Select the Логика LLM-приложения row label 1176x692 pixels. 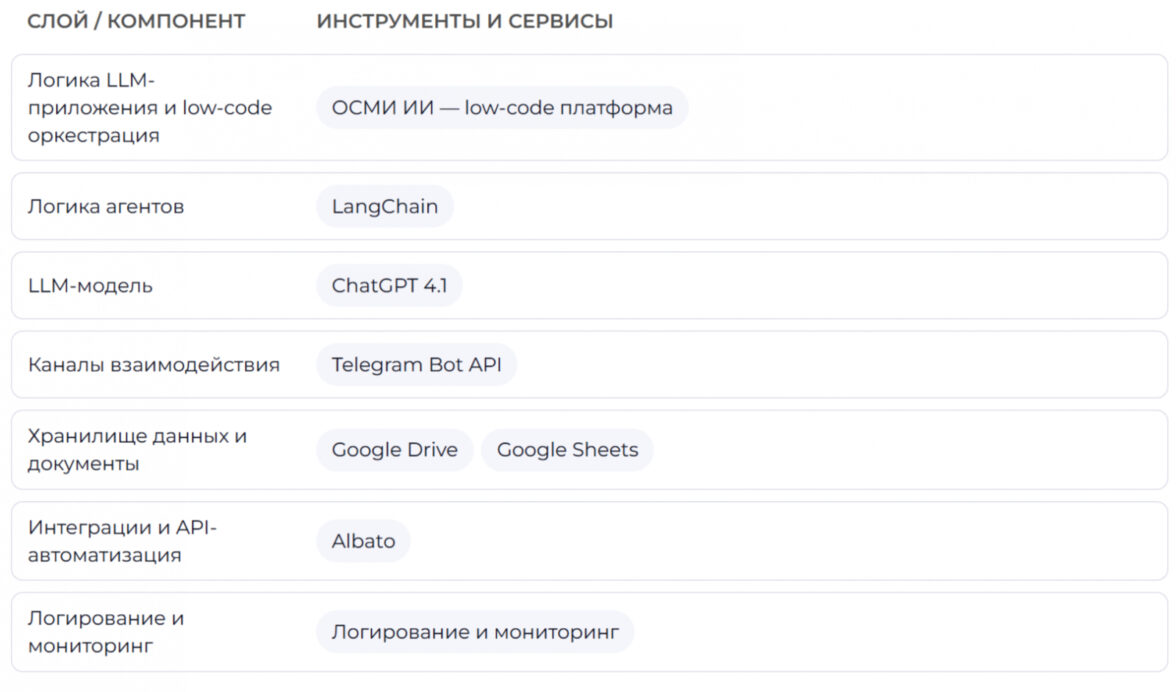coord(150,108)
